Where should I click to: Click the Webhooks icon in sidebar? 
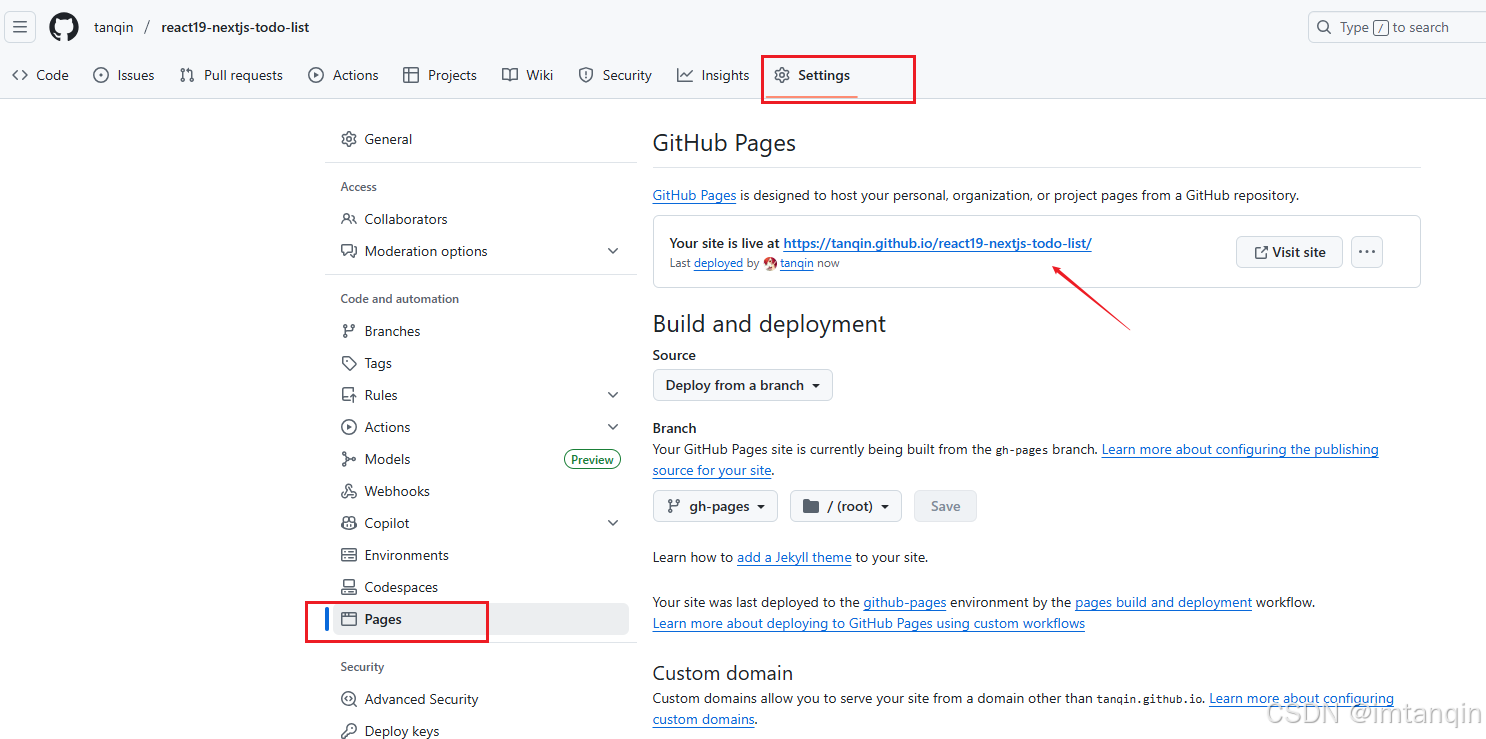pos(349,491)
